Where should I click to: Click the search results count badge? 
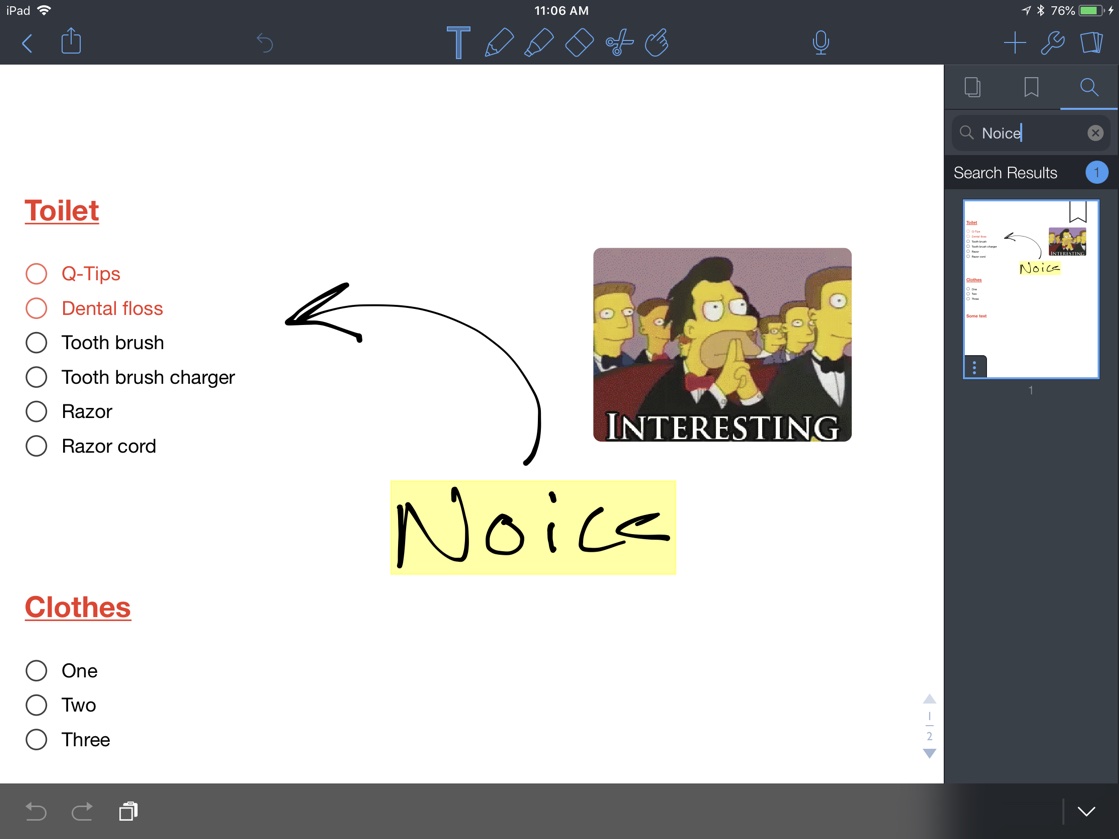(1096, 173)
